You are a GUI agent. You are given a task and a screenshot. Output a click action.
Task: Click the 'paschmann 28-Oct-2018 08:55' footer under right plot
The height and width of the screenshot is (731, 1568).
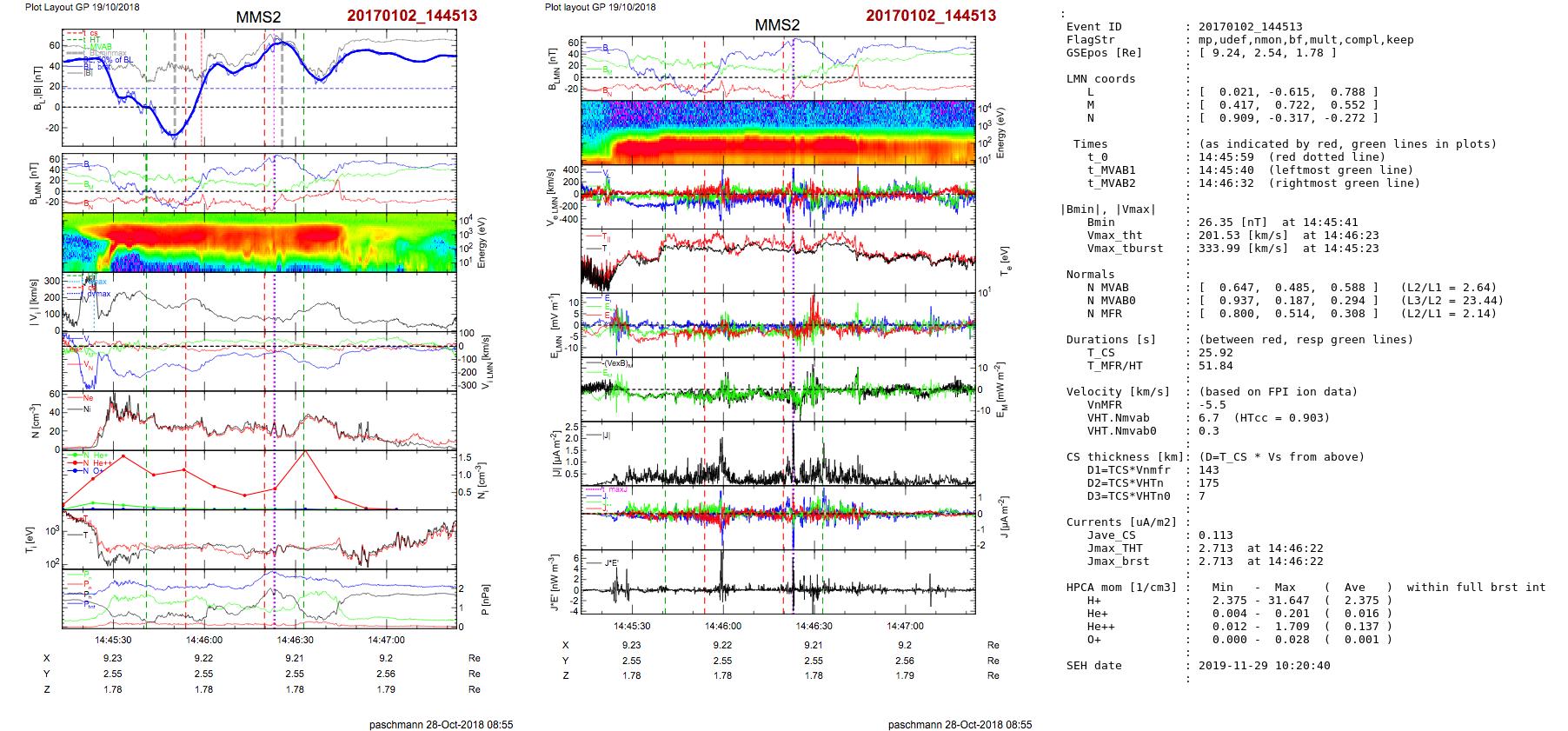tap(960, 724)
